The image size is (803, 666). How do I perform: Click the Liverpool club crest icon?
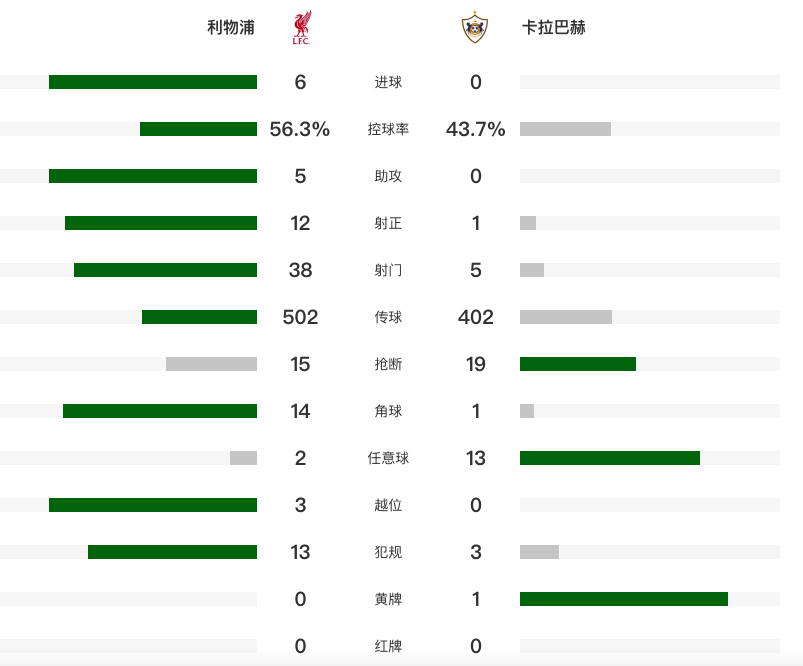[300, 28]
